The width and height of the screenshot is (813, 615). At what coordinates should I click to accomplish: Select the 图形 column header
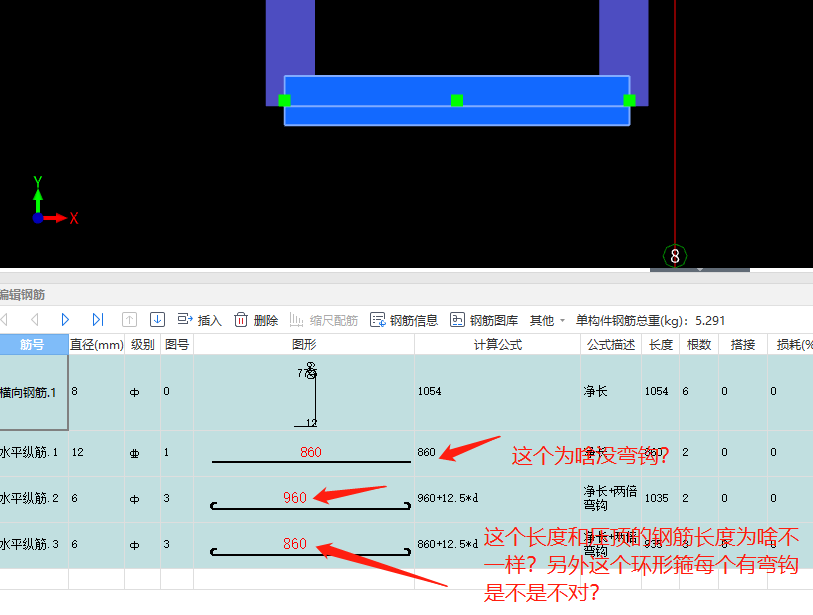point(304,344)
